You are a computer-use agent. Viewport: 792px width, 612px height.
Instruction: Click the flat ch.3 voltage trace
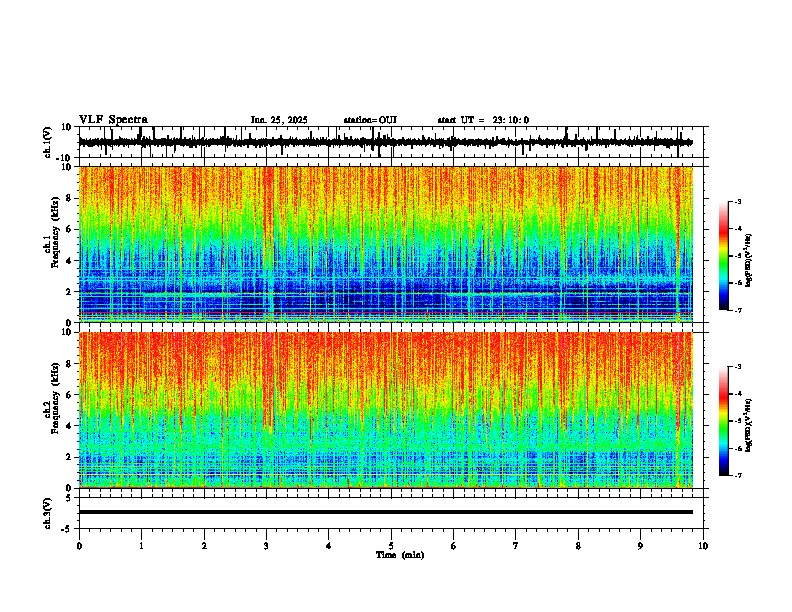point(385,512)
